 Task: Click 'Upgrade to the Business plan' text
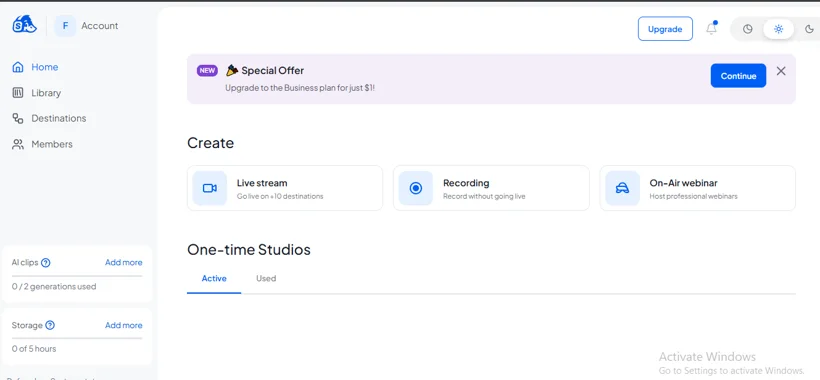[300, 88]
